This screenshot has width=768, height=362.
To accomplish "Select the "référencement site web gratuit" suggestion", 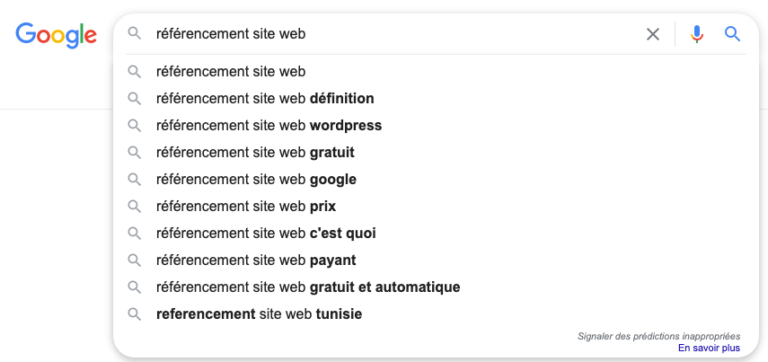I will tap(436, 153).
